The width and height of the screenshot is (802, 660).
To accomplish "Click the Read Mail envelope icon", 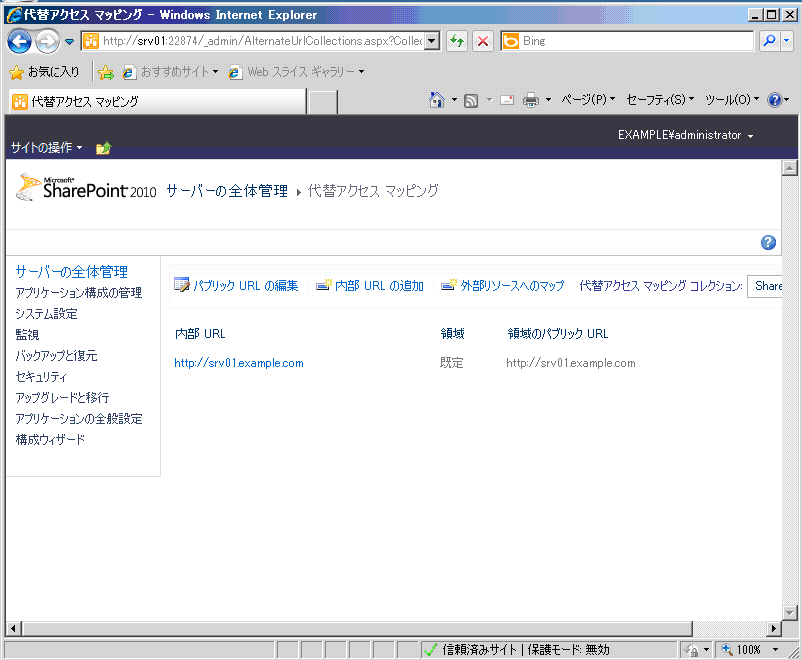I will coord(507,100).
